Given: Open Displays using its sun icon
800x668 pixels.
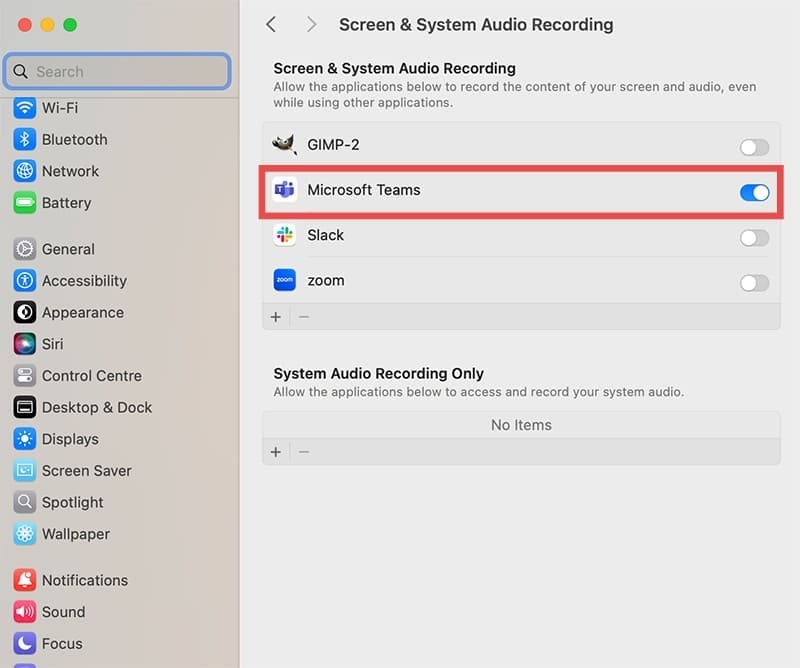Looking at the screenshot, I should [x=25, y=439].
